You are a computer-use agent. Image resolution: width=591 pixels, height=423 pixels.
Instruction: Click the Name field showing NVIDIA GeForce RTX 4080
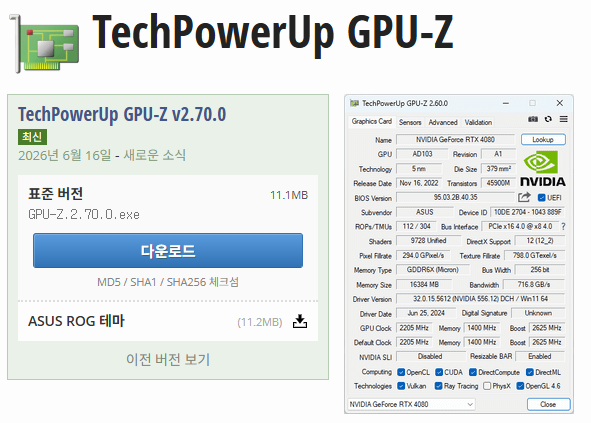click(455, 139)
